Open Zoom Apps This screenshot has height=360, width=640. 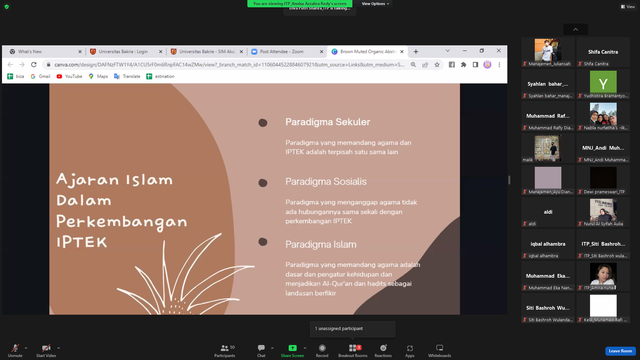tap(409, 350)
